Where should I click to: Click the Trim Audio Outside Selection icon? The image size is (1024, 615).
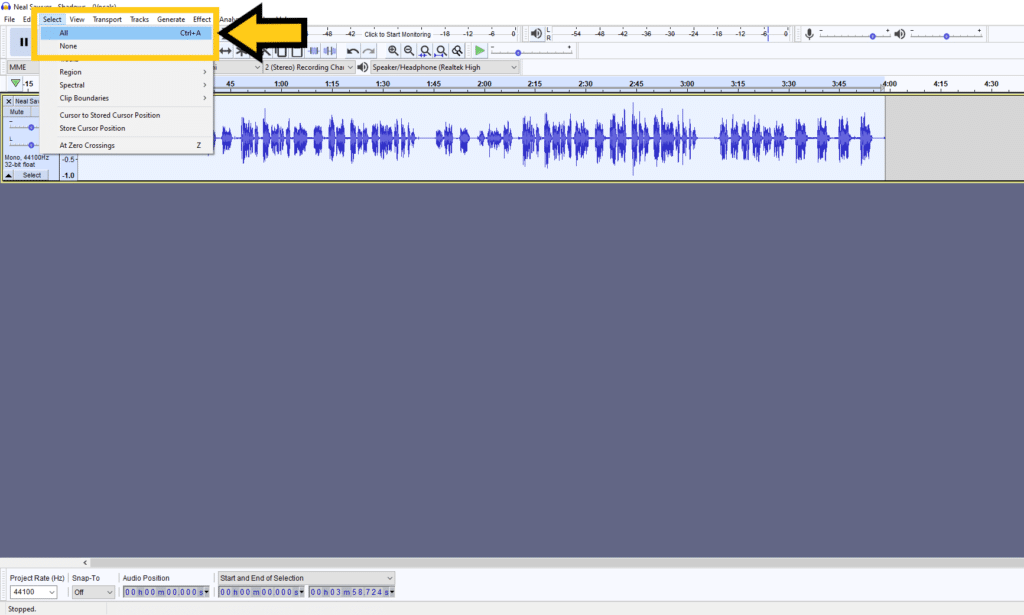pos(314,50)
